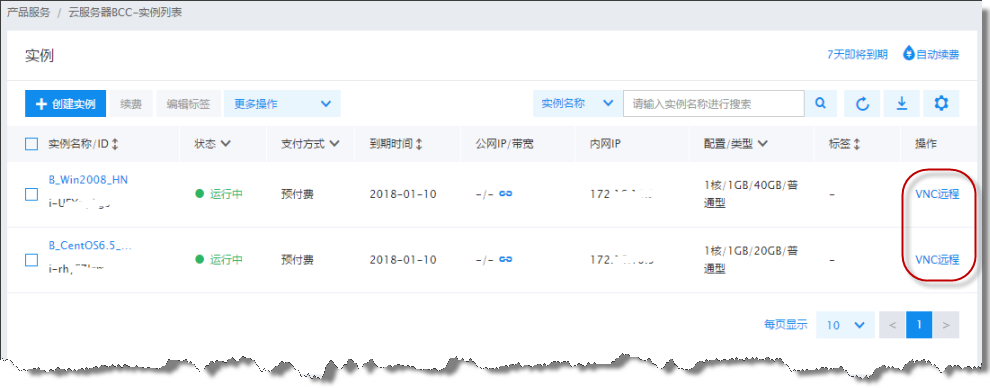
Task: Sort by 标签 column arrows
Action: [x=857, y=144]
